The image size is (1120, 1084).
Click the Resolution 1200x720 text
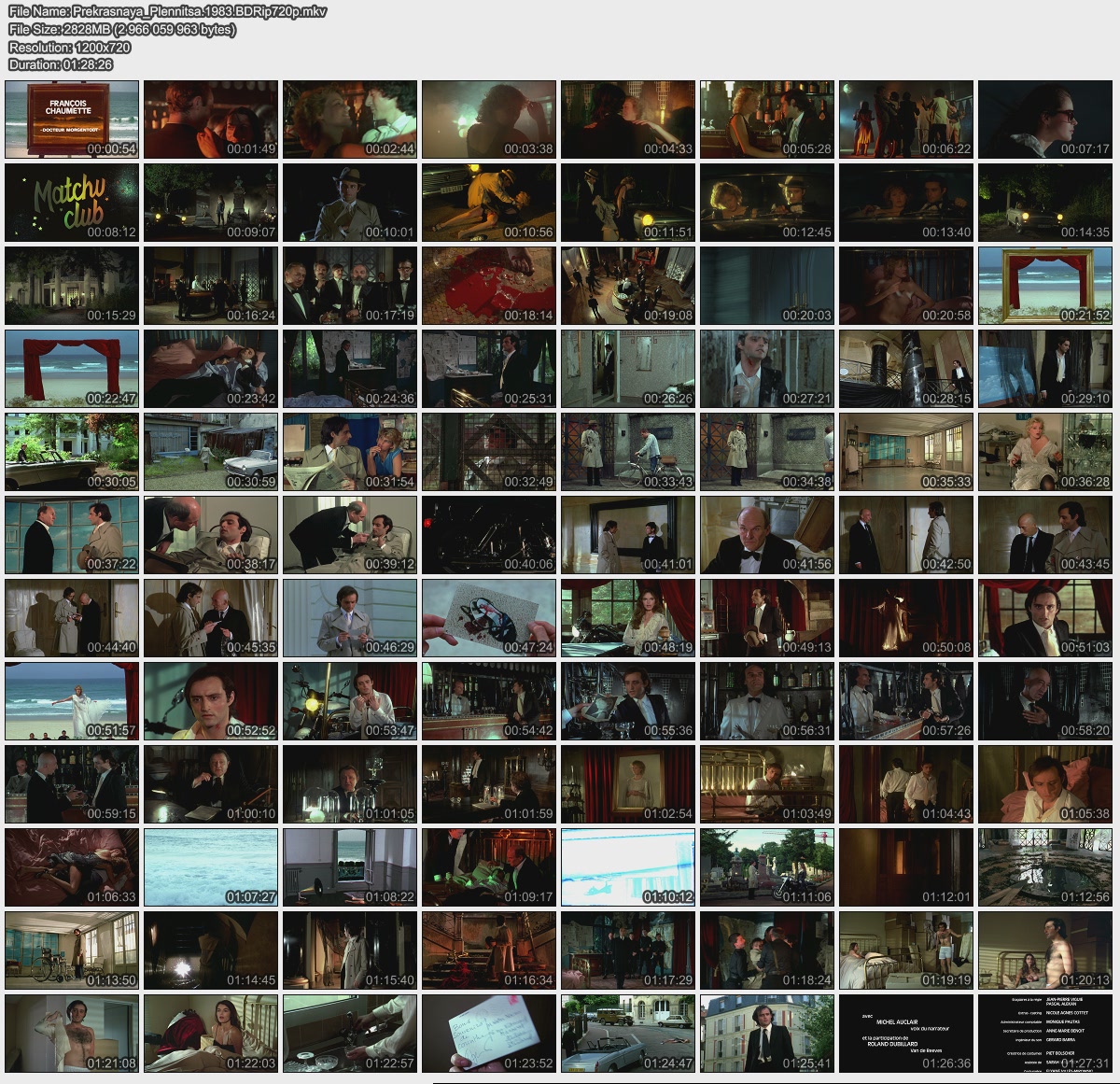point(70,47)
